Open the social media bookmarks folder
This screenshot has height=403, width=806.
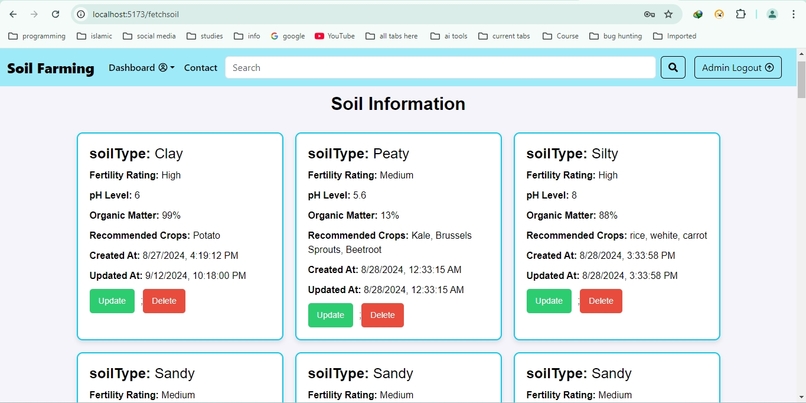tap(149, 36)
